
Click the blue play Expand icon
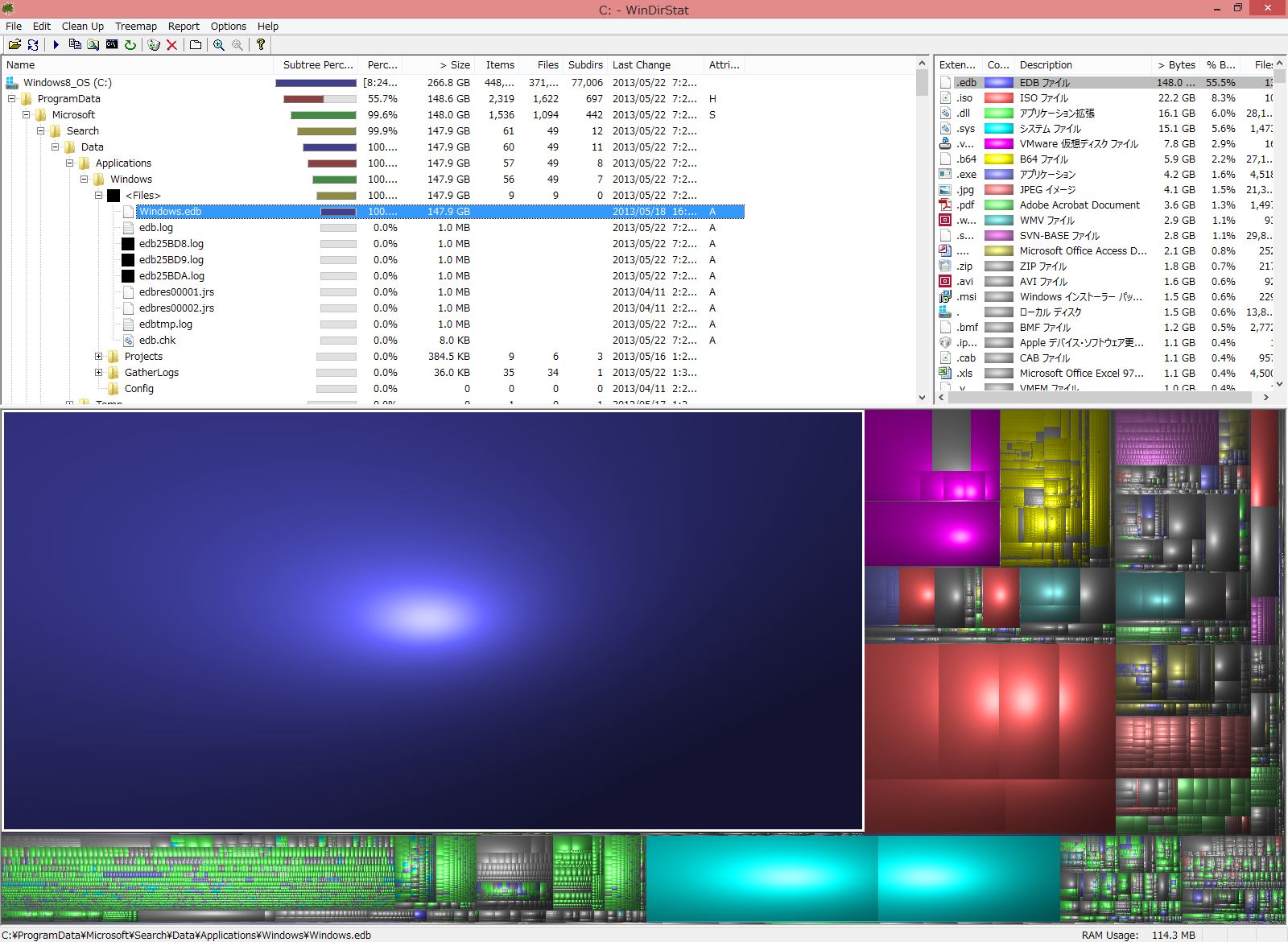click(56, 45)
